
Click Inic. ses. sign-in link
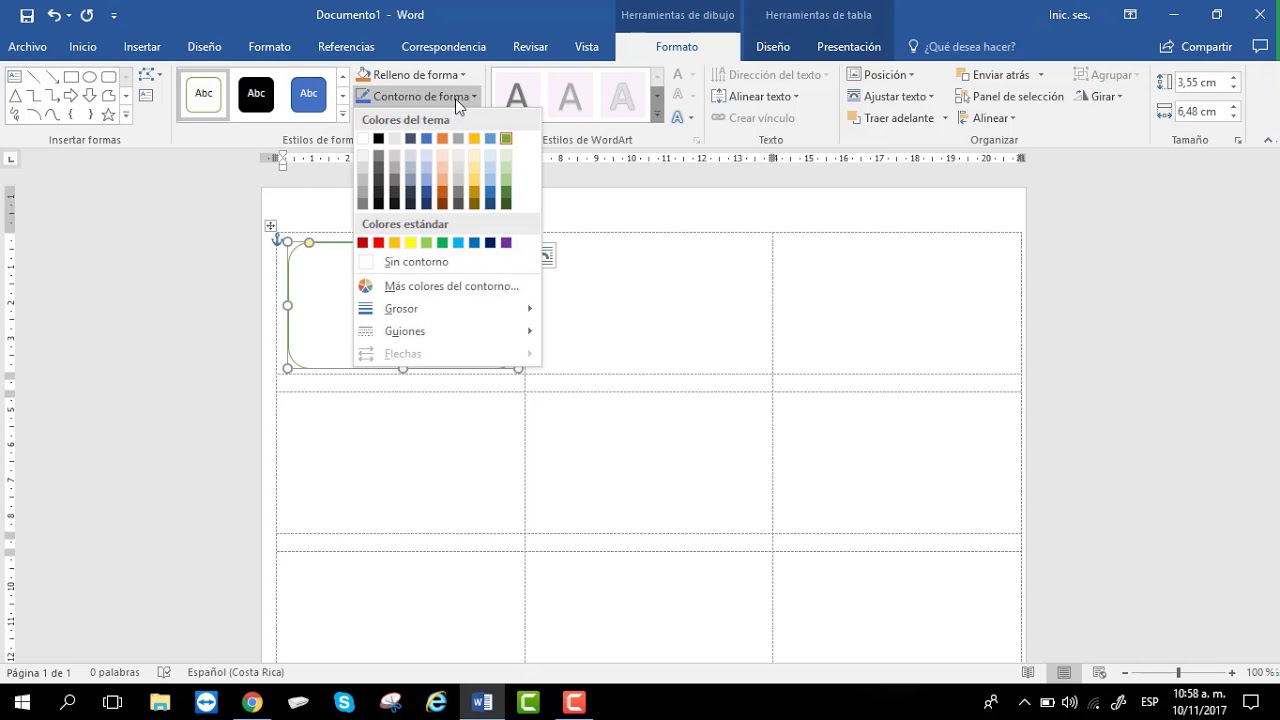1070,15
